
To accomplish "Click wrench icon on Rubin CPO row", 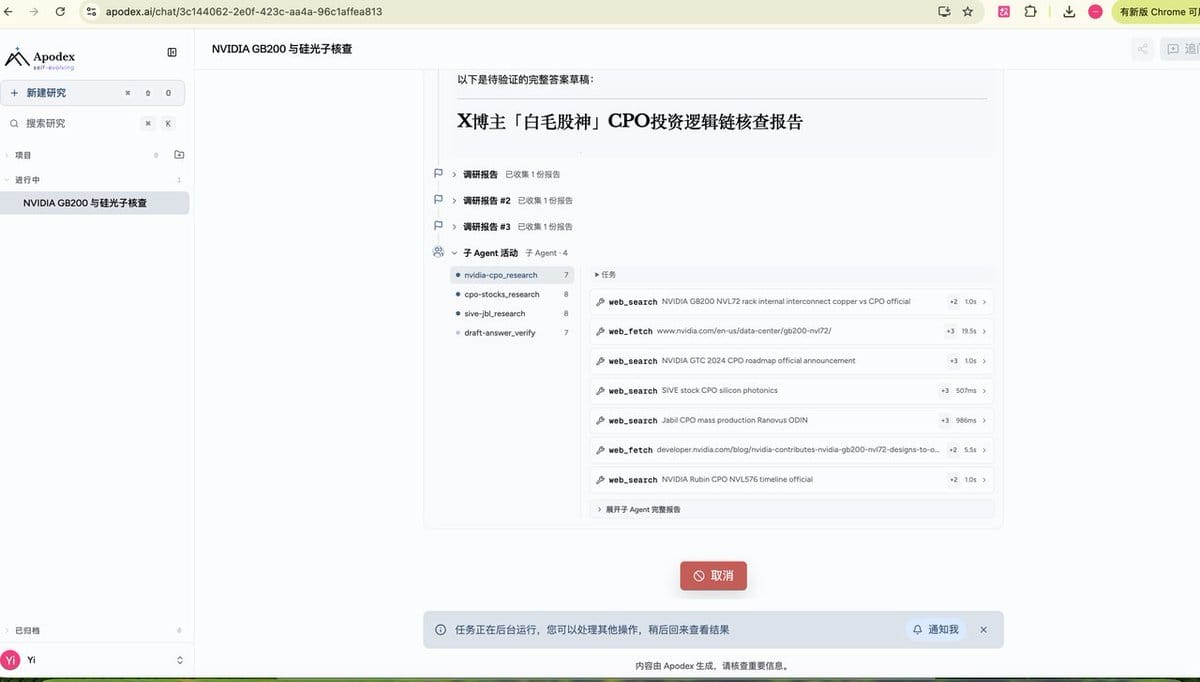I will coord(600,479).
